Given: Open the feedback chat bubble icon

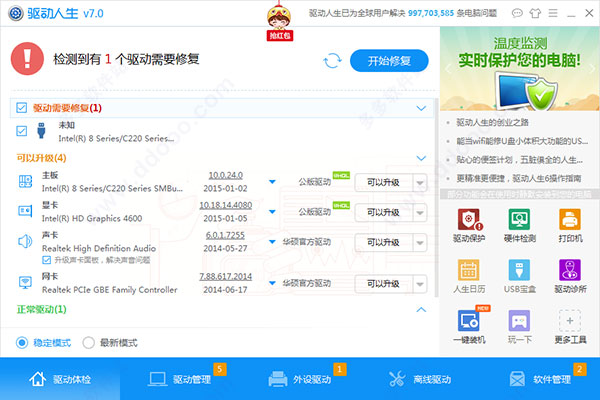Looking at the screenshot, I should (x=517, y=13).
